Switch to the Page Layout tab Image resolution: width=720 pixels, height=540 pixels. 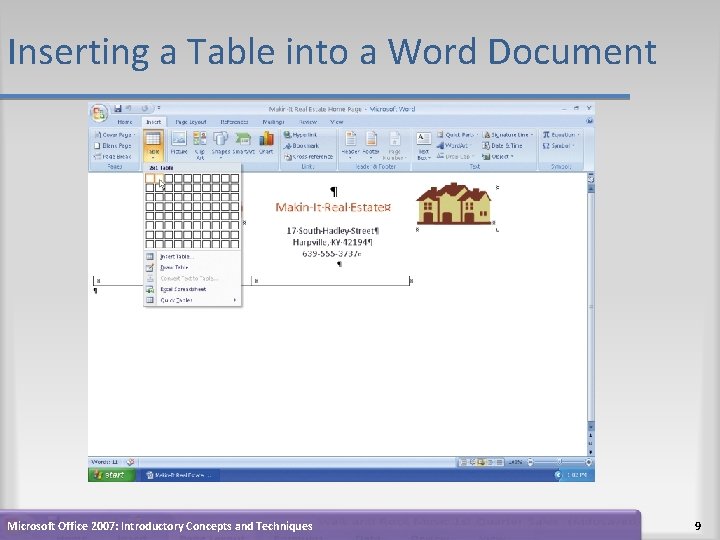click(x=191, y=122)
